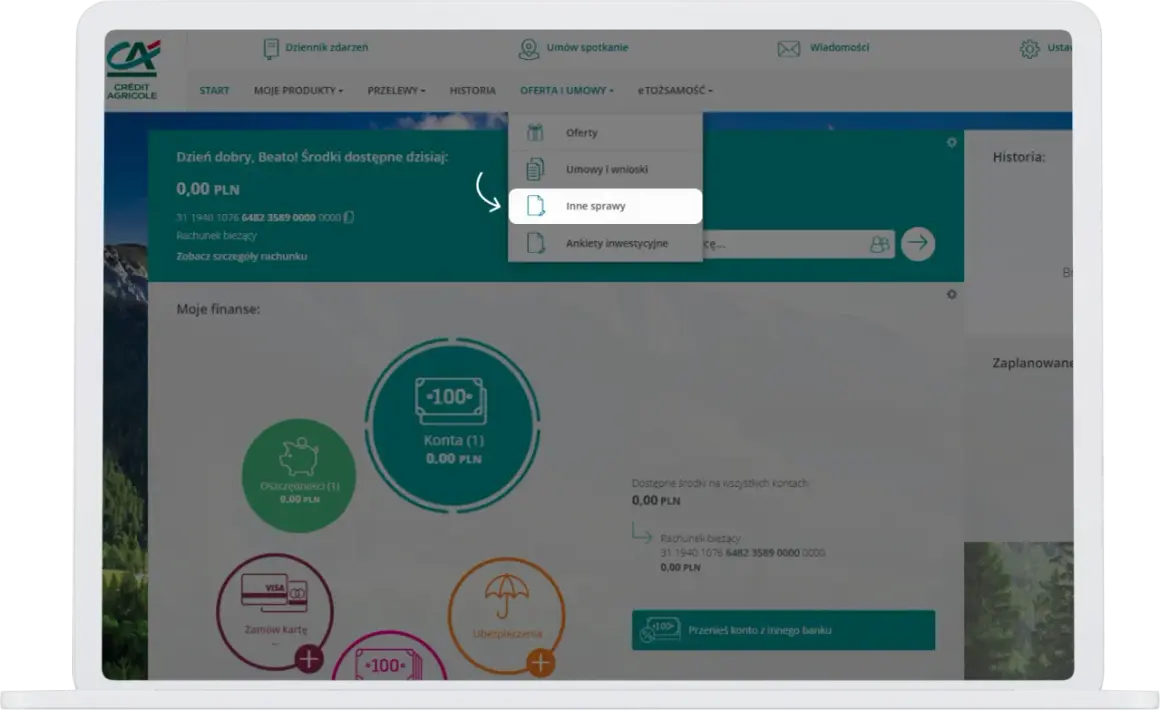Click plus badge on Zamów kartę circle
This screenshot has width=1160, height=710.
[308, 658]
